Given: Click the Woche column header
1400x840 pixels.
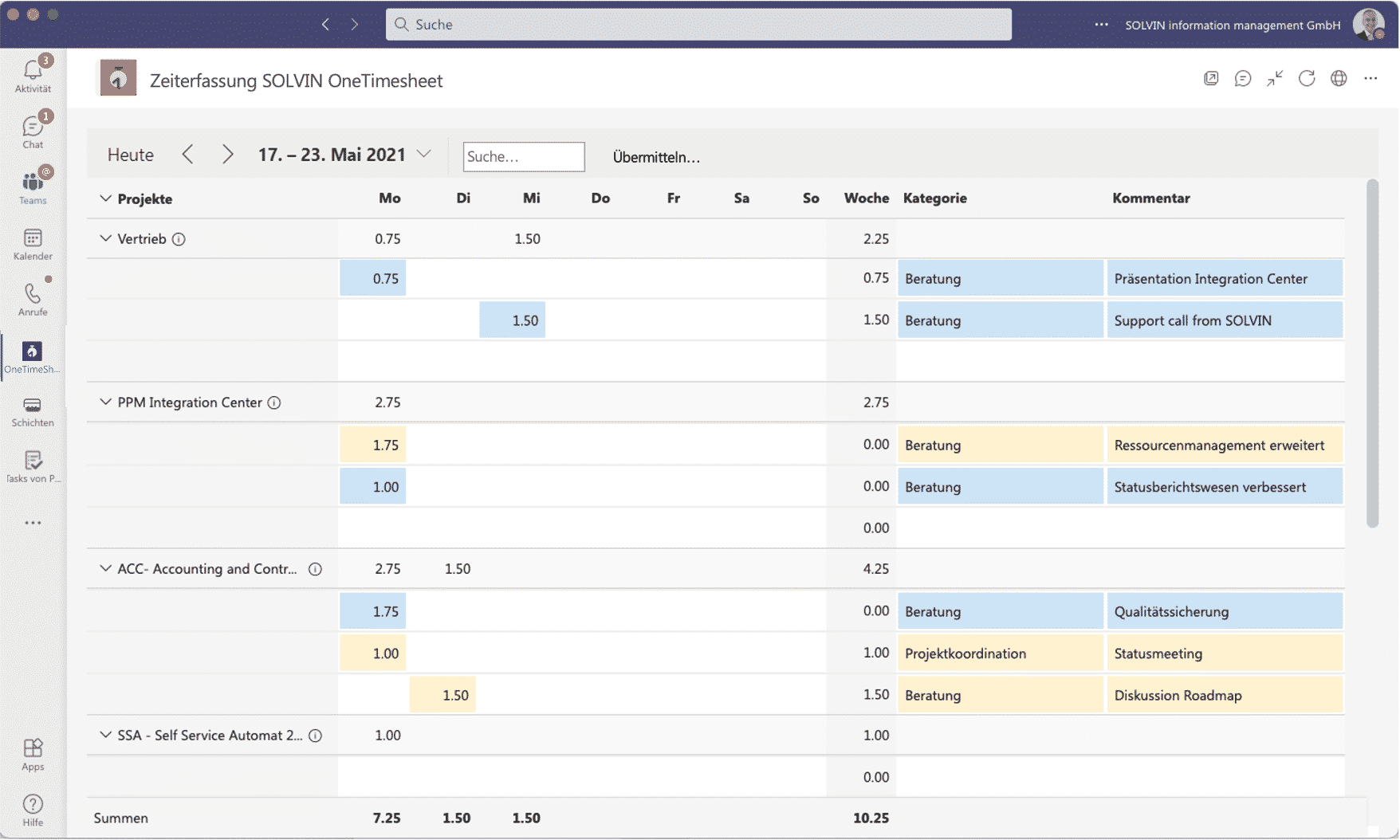Looking at the screenshot, I should tap(867, 198).
